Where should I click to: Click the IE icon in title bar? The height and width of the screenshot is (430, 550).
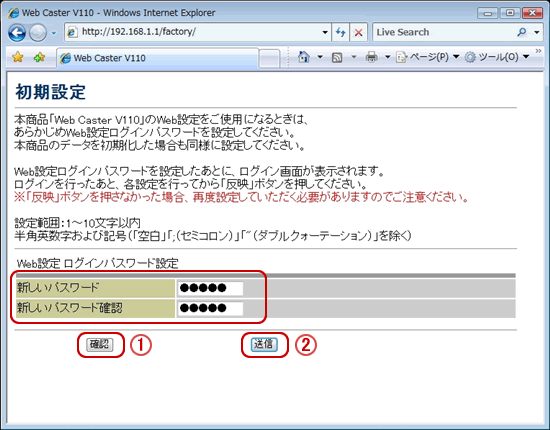point(13,13)
